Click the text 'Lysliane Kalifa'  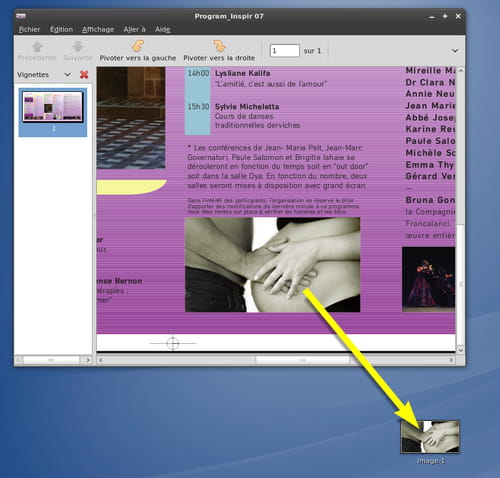coord(243,73)
